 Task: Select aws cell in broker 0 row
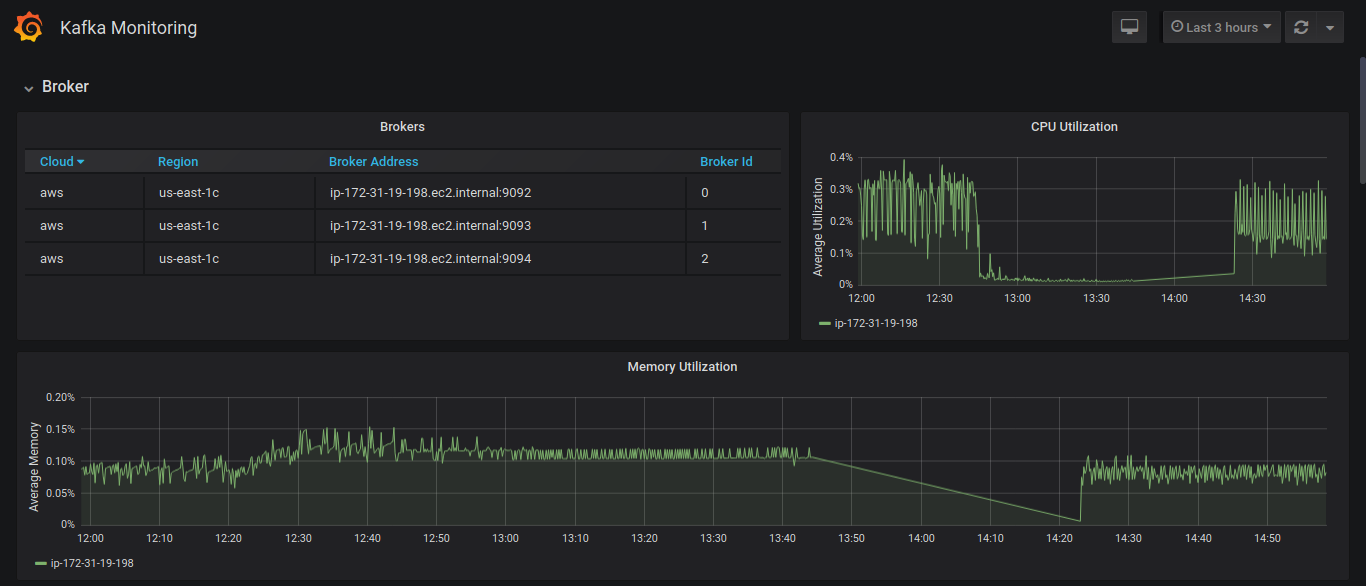click(x=84, y=192)
